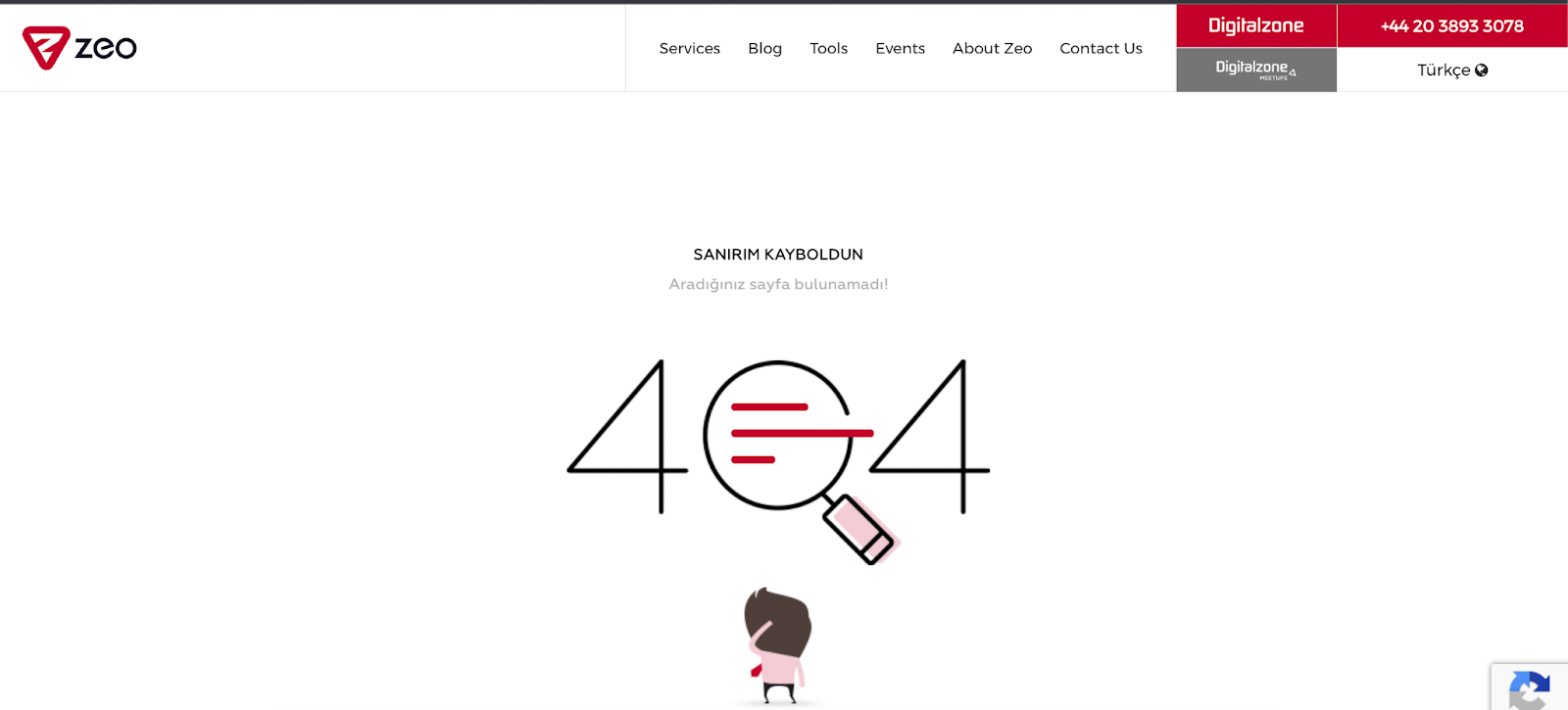Click the Zeo logo in header
1568x710 pixels.
(x=79, y=47)
